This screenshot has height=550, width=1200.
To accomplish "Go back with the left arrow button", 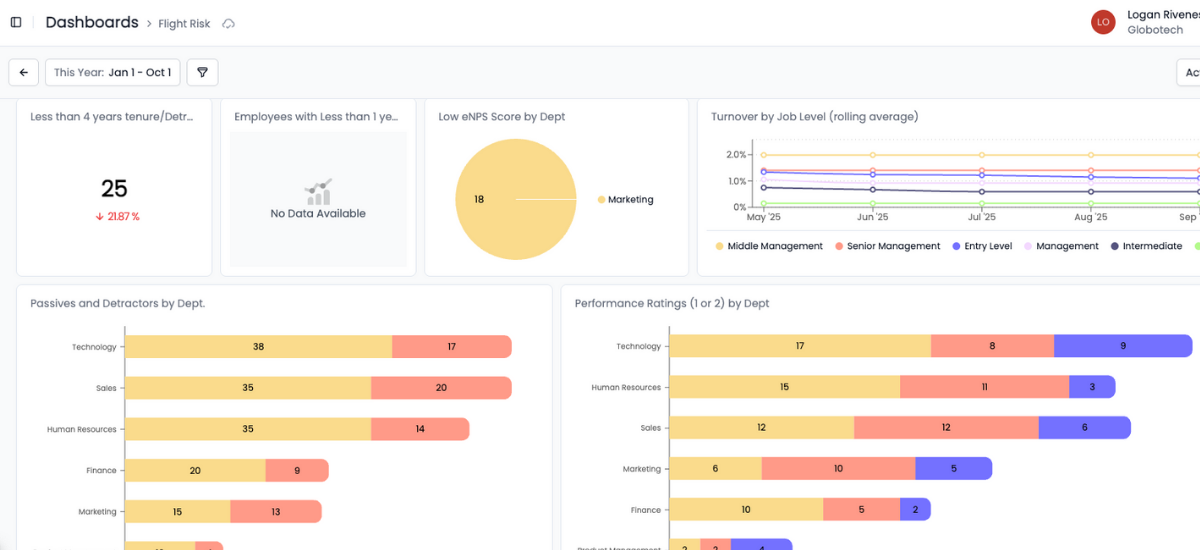I will pos(23,72).
